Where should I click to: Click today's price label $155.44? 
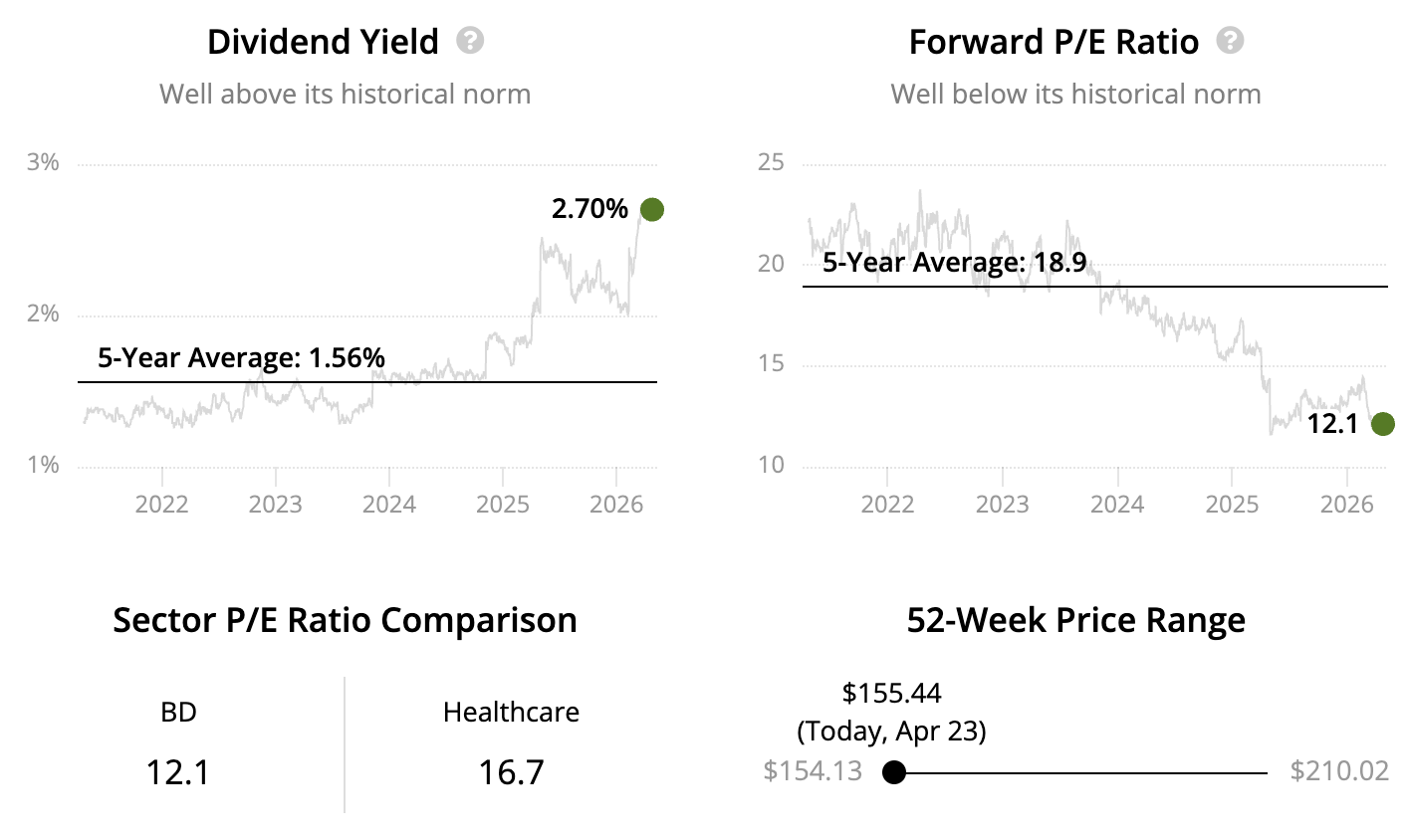pyautogui.click(x=891, y=693)
